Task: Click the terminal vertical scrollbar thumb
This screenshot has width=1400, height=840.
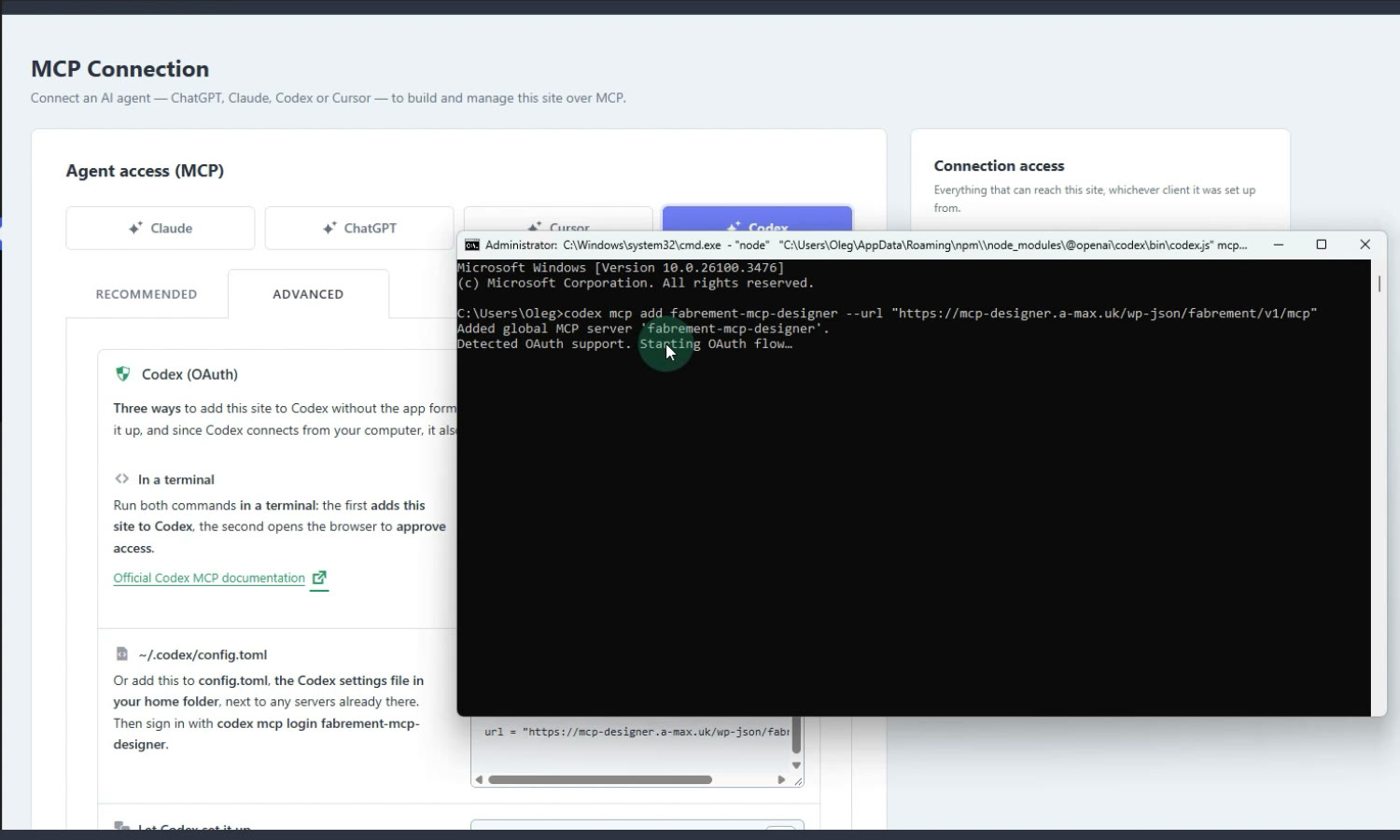Action: pos(1379,283)
